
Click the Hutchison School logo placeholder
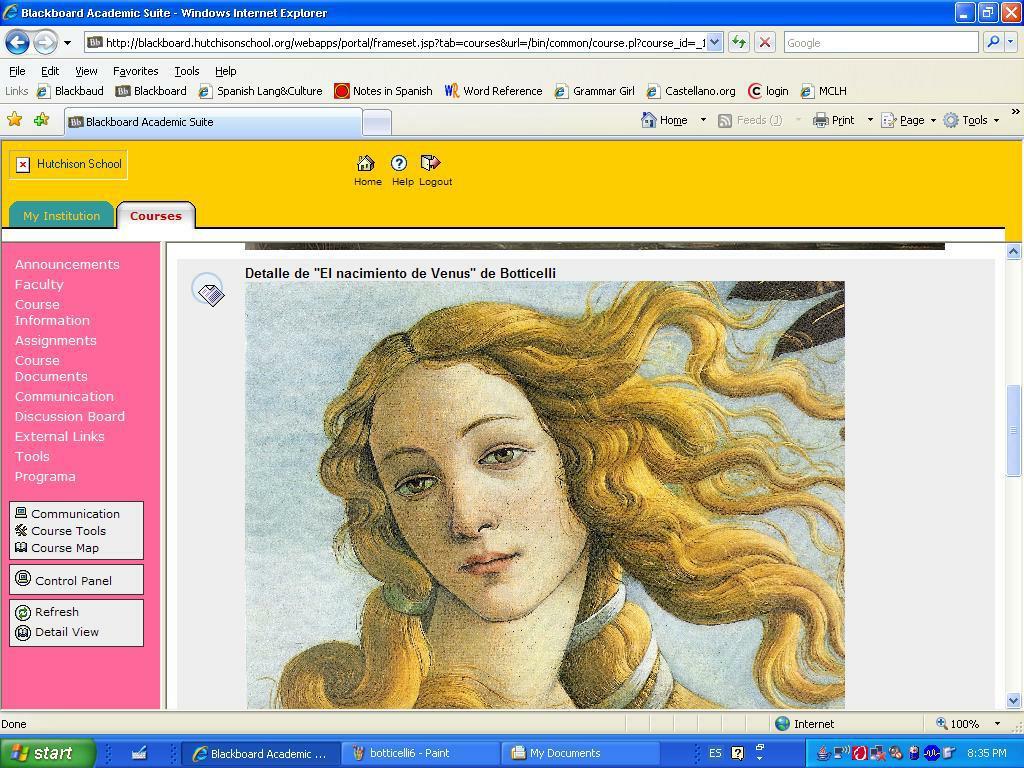pyautogui.click(x=68, y=165)
